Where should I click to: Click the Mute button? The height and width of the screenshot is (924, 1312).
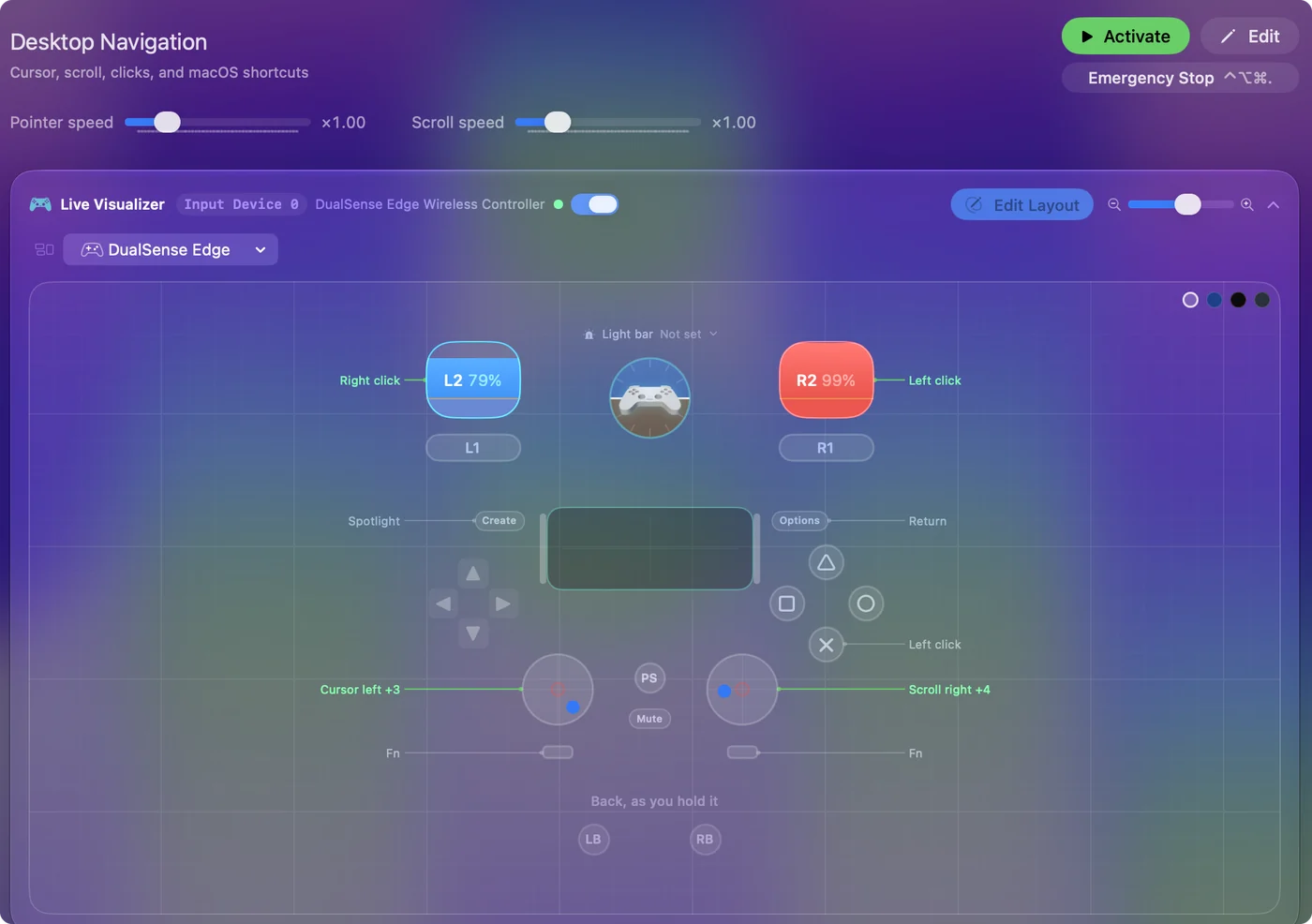point(649,719)
